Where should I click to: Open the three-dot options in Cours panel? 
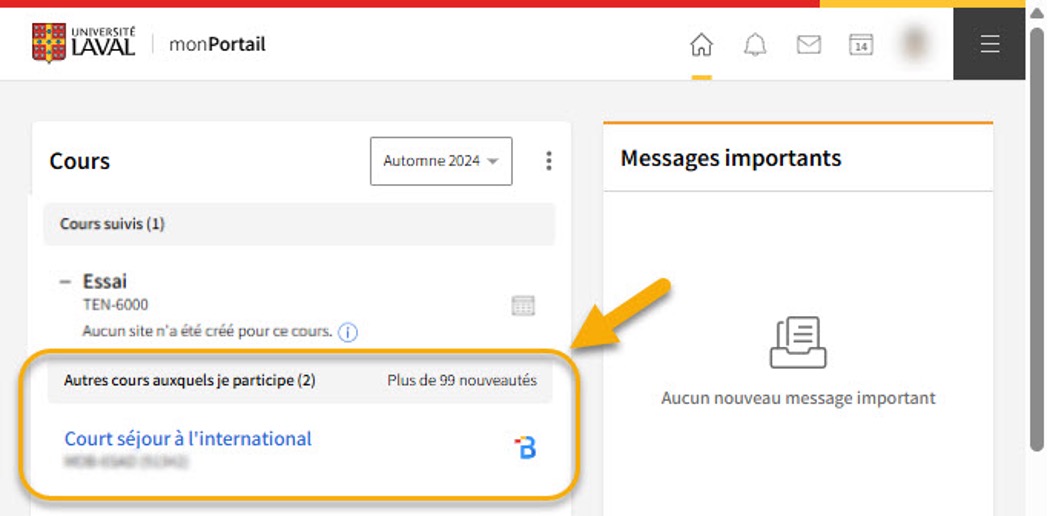click(549, 161)
